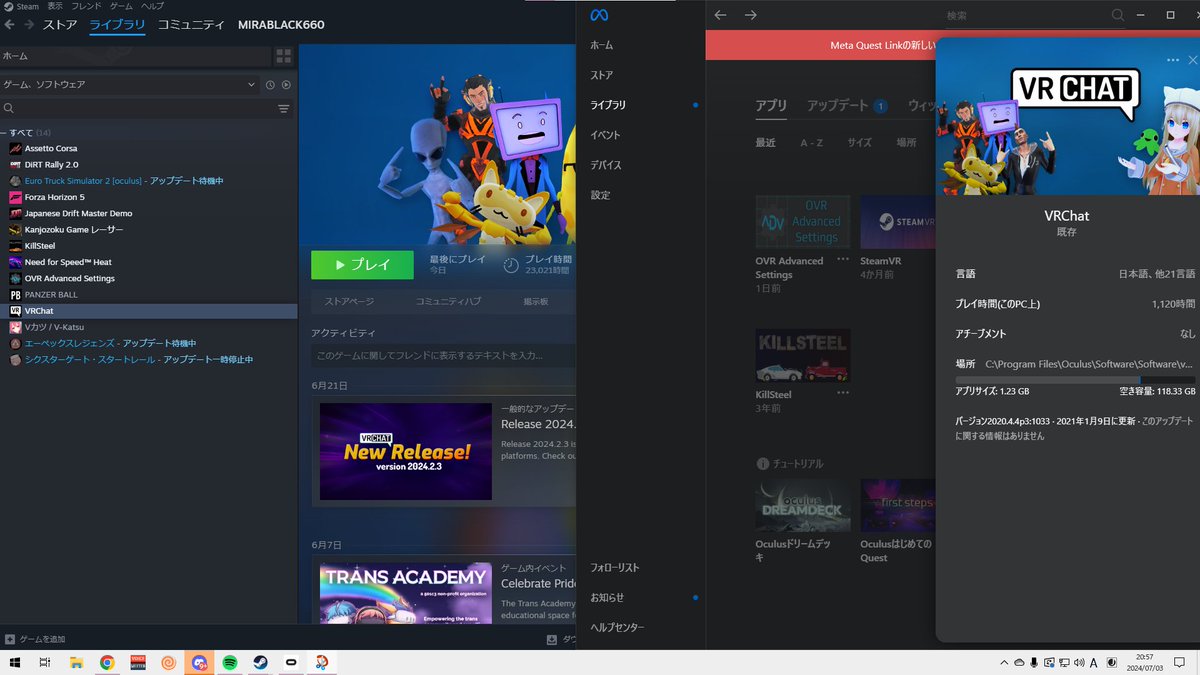Open the 表示 menu in Steam
The width and height of the screenshot is (1200, 675).
pyautogui.click(x=56, y=6)
